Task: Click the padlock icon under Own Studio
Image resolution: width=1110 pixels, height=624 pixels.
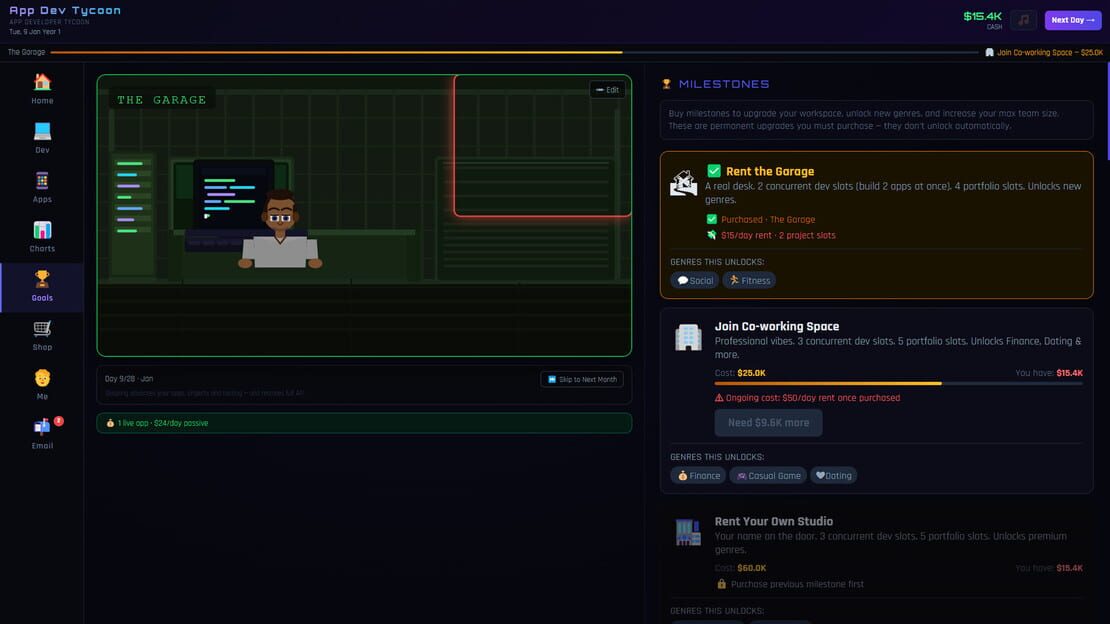Action: click(721, 584)
